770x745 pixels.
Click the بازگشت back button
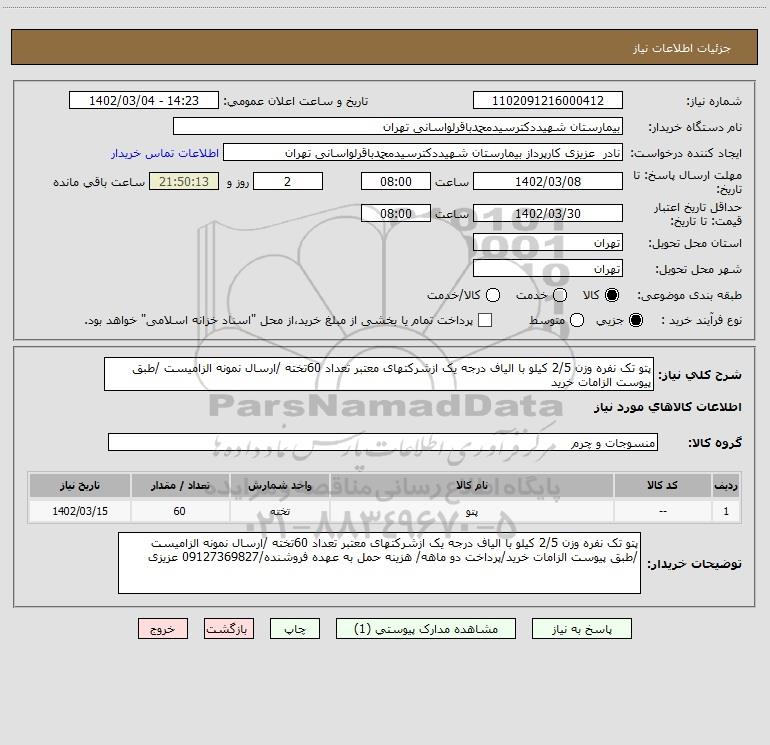point(229,629)
